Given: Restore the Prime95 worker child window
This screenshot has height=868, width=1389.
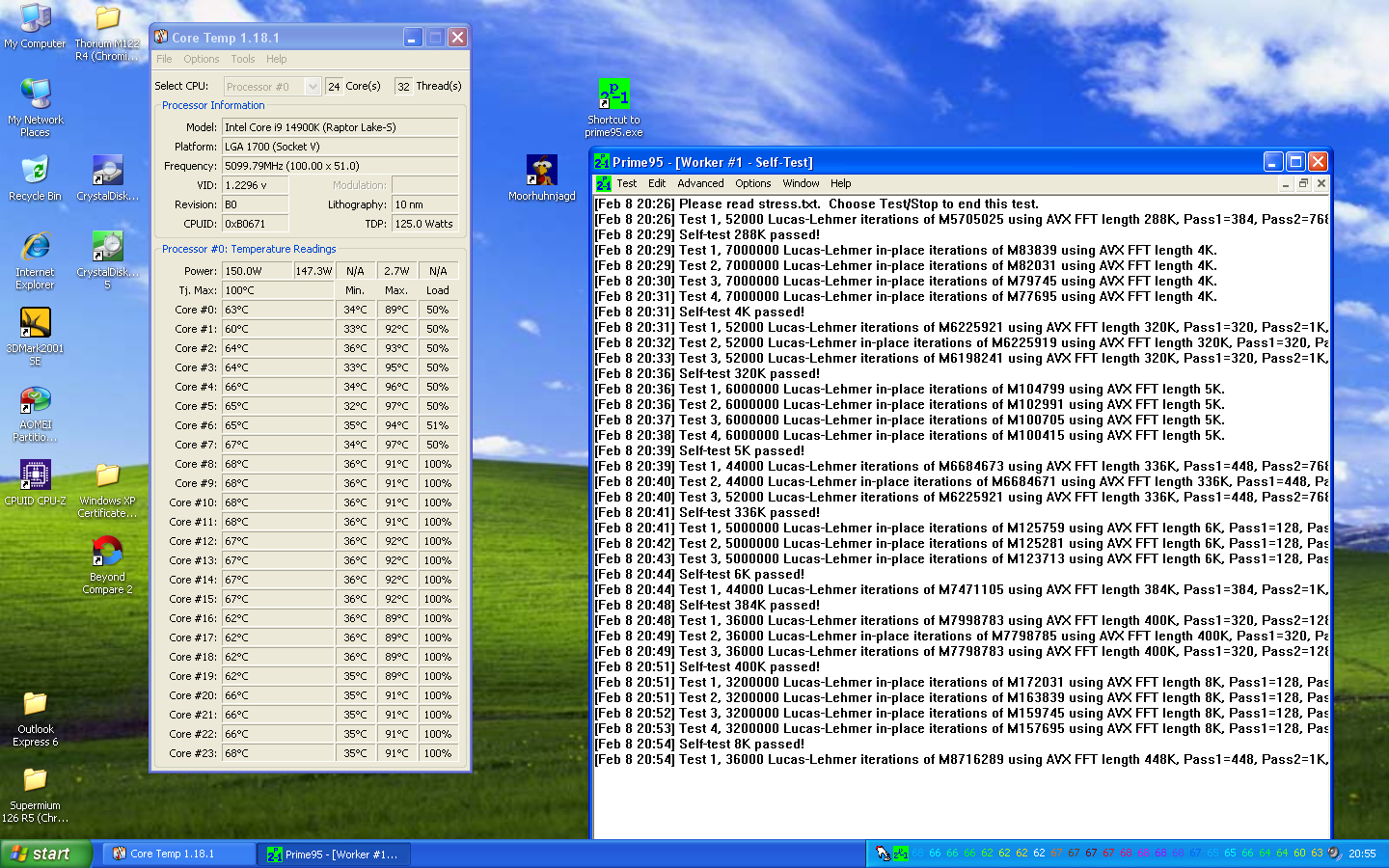Looking at the screenshot, I should click(1303, 183).
